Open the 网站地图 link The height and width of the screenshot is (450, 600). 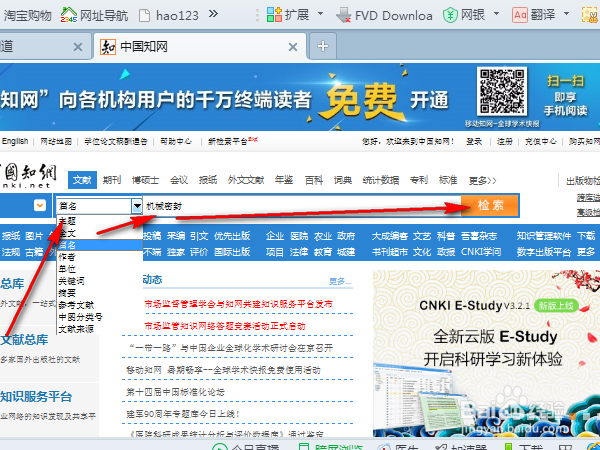pyautogui.click(x=56, y=142)
